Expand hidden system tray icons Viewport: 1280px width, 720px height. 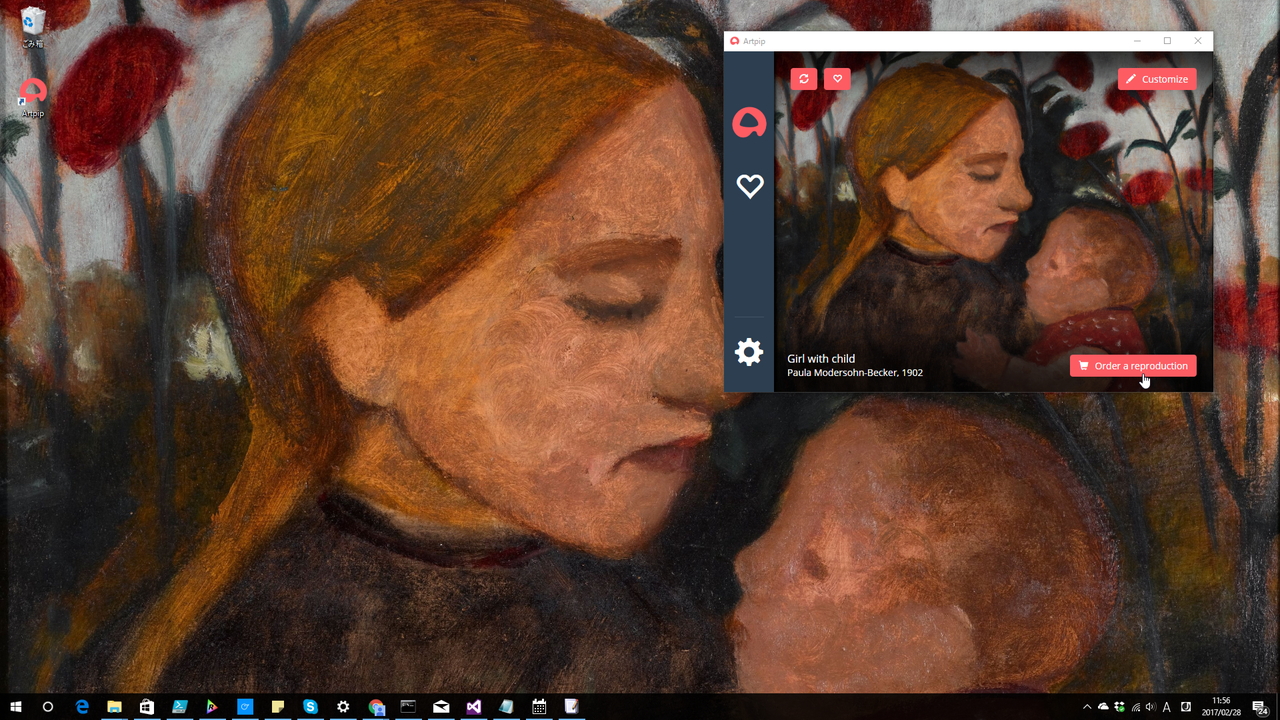[x=1087, y=707]
